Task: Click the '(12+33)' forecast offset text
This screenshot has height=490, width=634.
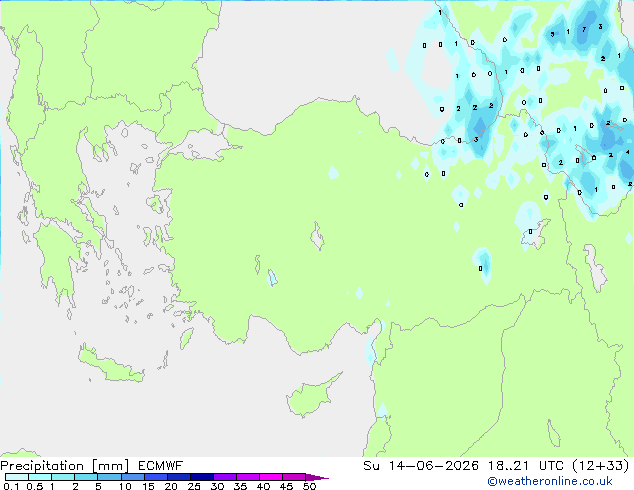Action: pyautogui.click(x=601, y=466)
